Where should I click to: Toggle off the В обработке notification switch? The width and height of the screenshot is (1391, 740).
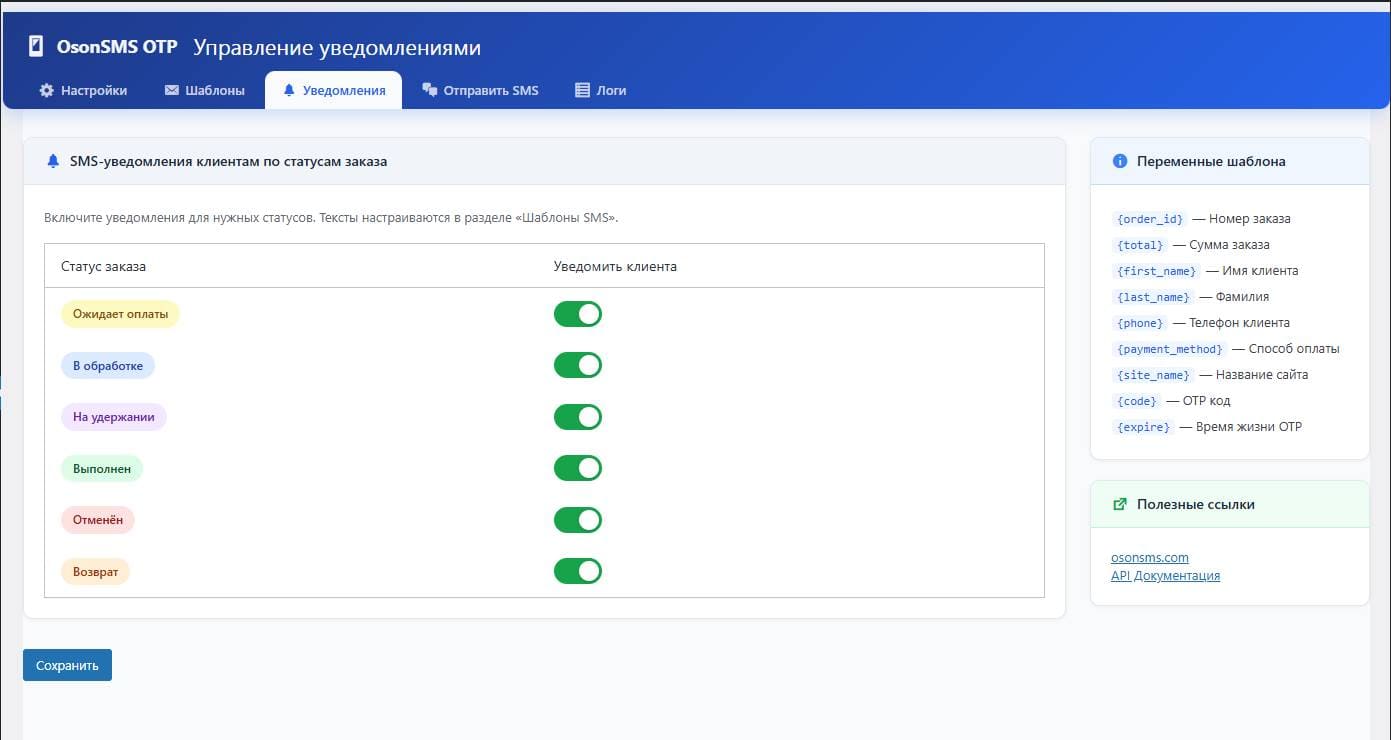[x=577, y=365]
